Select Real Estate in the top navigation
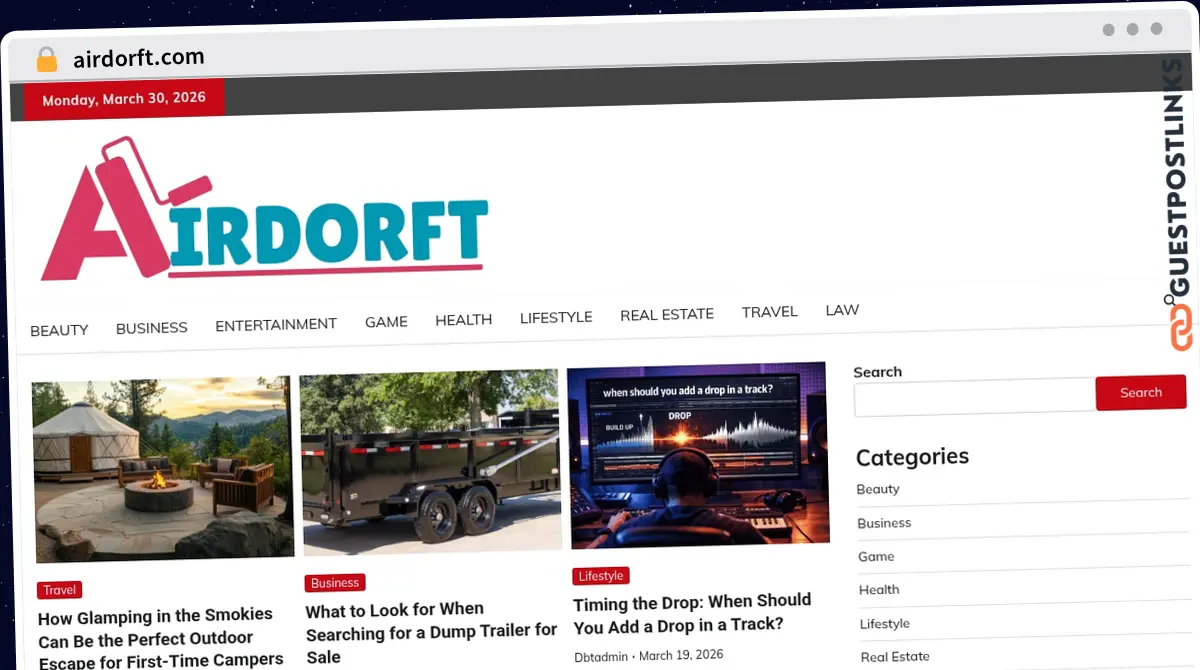 click(x=667, y=314)
